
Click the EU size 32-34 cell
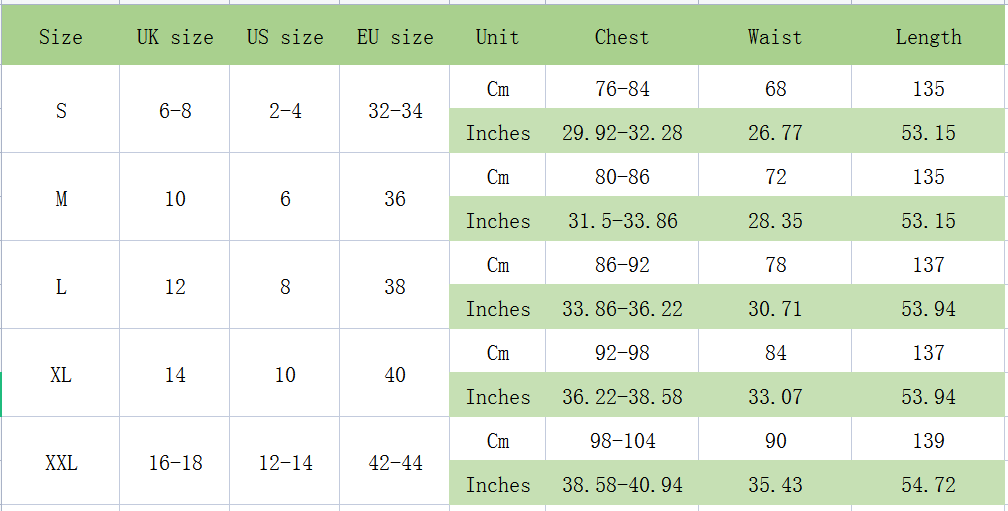[x=395, y=111]
